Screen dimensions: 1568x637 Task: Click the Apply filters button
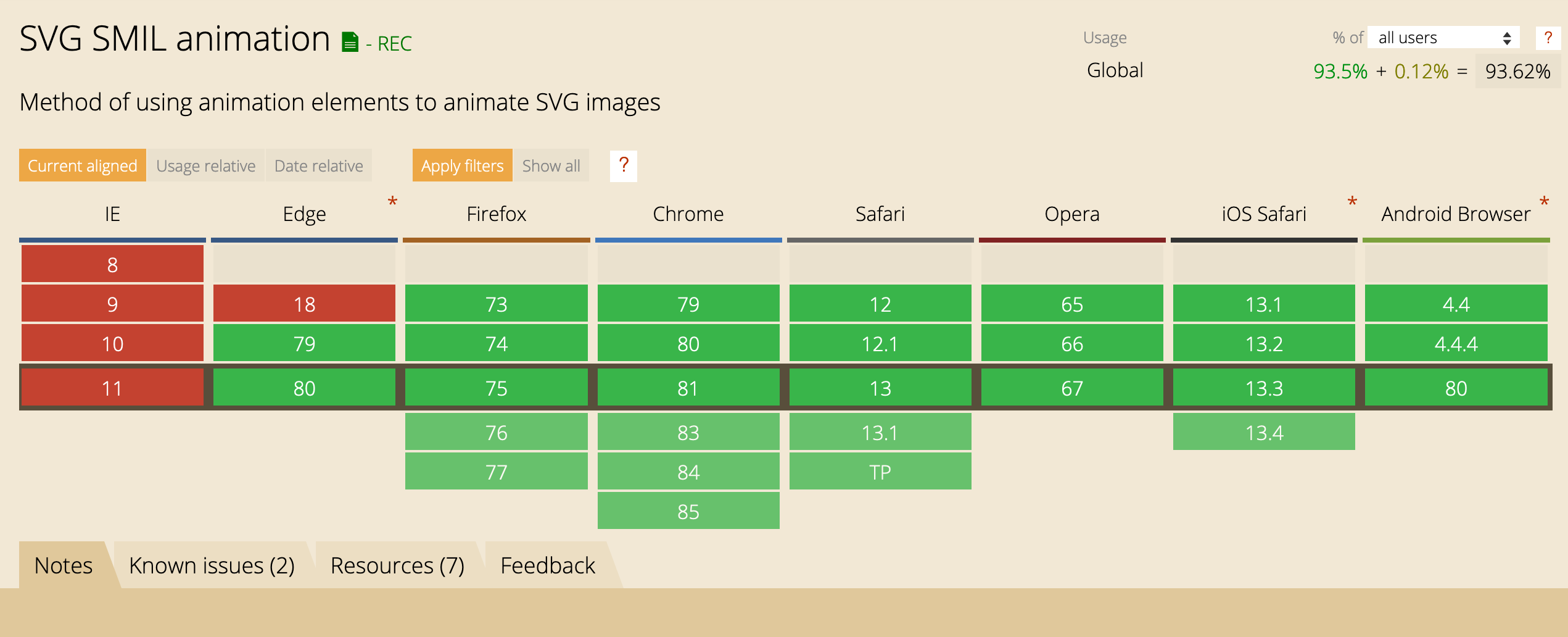point(462,165)
